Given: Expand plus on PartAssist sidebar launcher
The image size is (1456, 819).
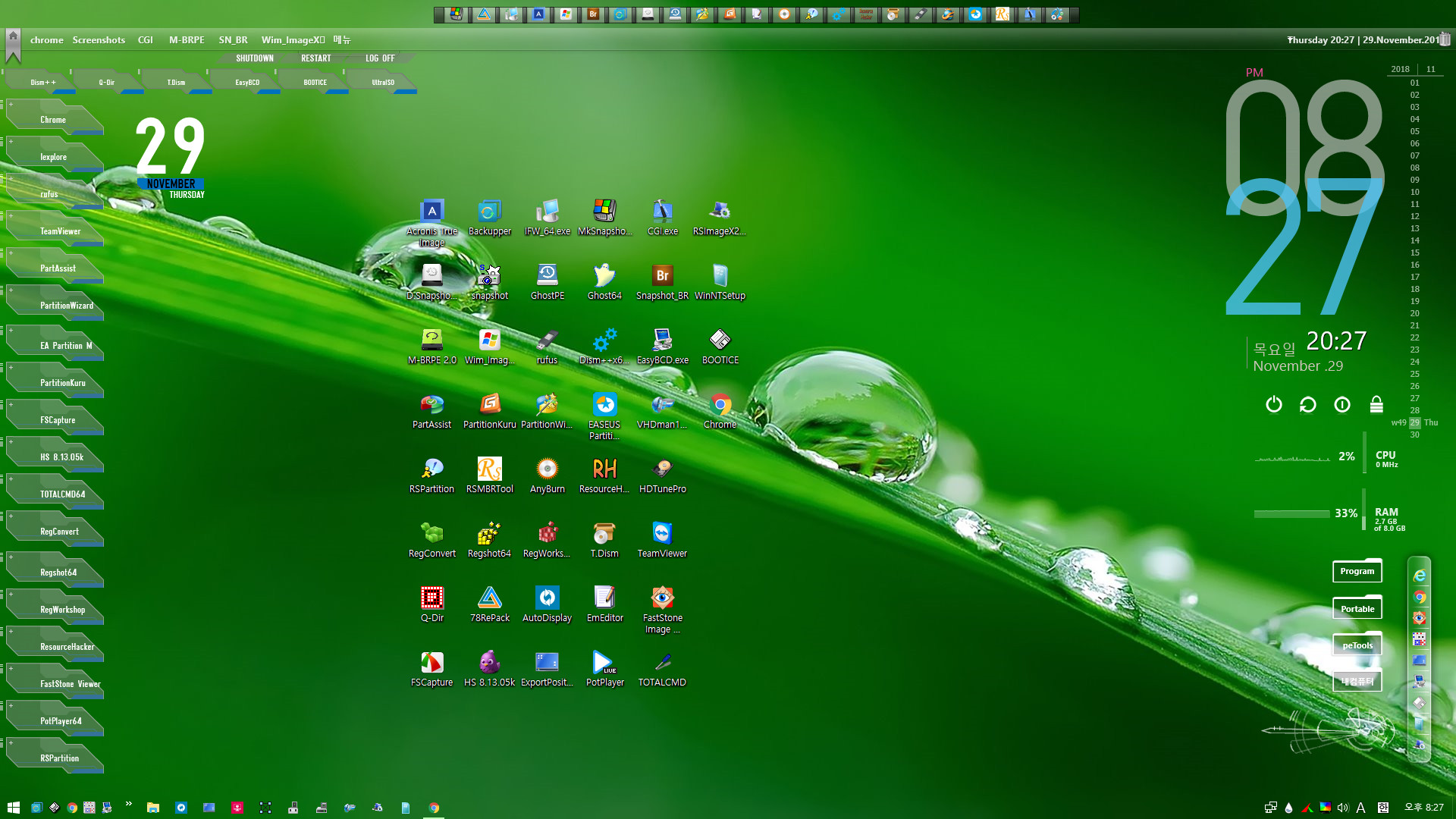Looking at the screenshot, I should [x=11, y=253].
